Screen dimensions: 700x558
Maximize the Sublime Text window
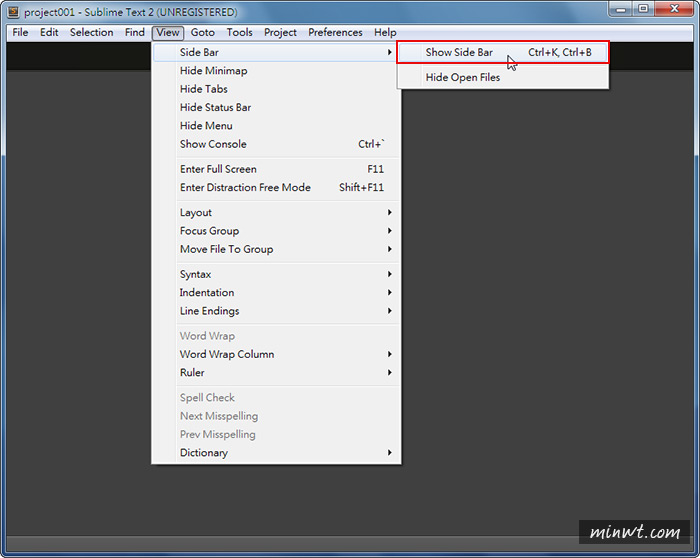[643, 9]
